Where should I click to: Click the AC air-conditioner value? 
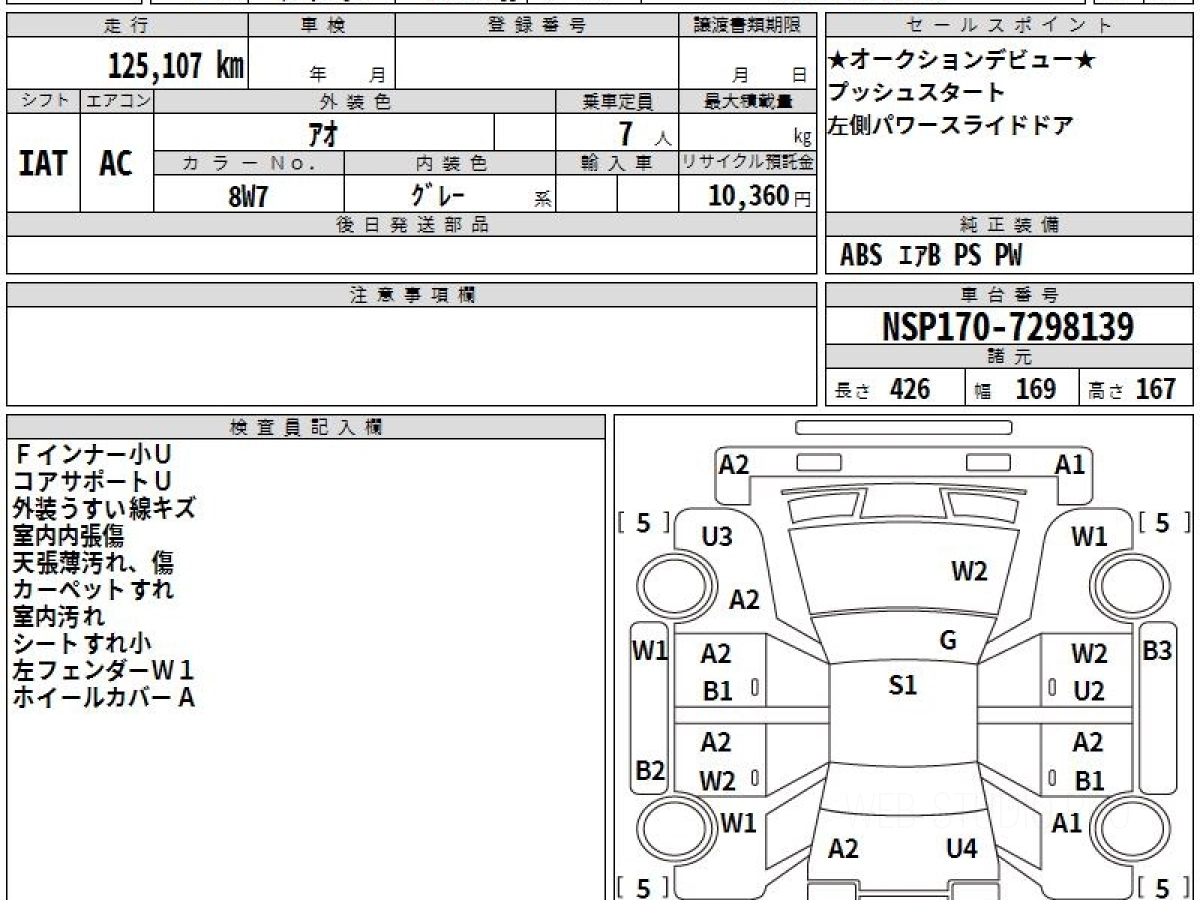pyautogui.click(x=116, y=163)
